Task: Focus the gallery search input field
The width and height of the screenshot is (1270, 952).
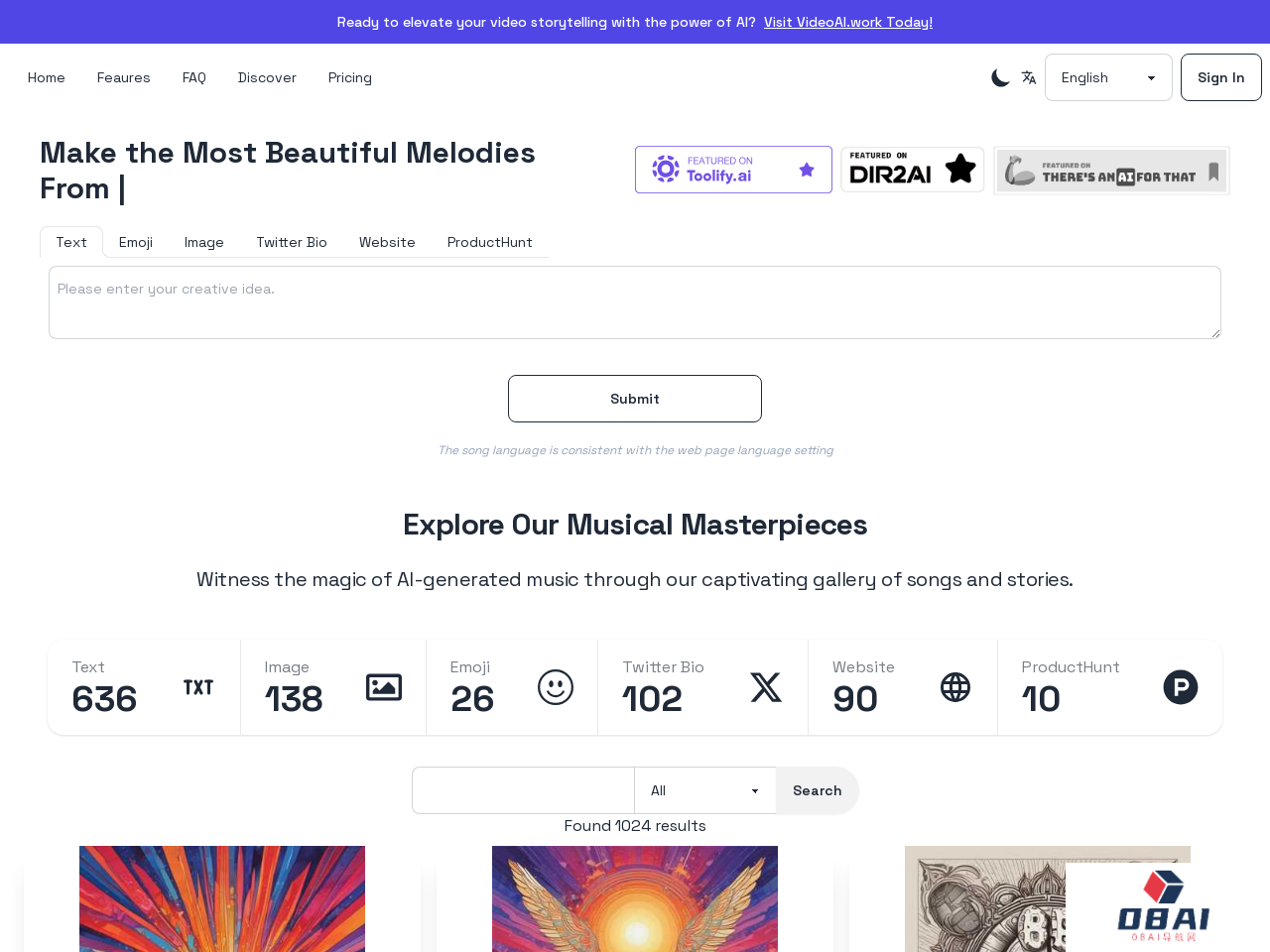Action: pos(524,790)
